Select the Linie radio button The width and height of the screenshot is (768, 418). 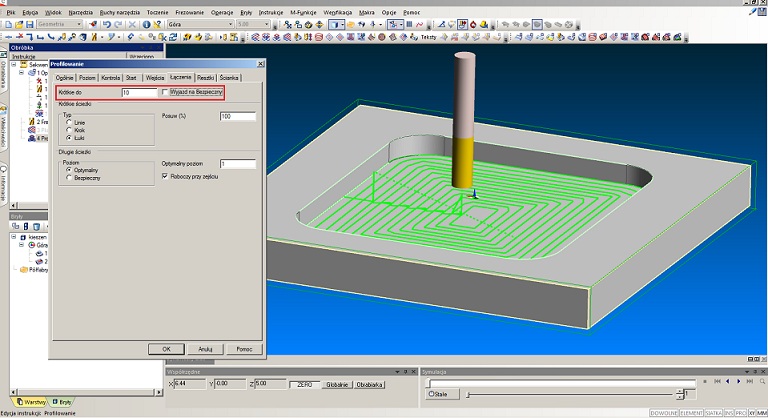tap(69, 122)
